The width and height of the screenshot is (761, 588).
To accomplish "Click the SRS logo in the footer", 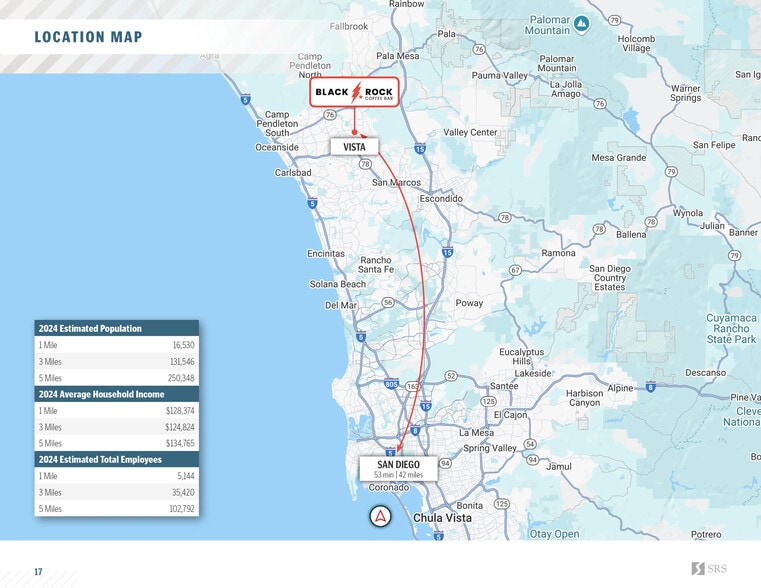I will point(709,569).
